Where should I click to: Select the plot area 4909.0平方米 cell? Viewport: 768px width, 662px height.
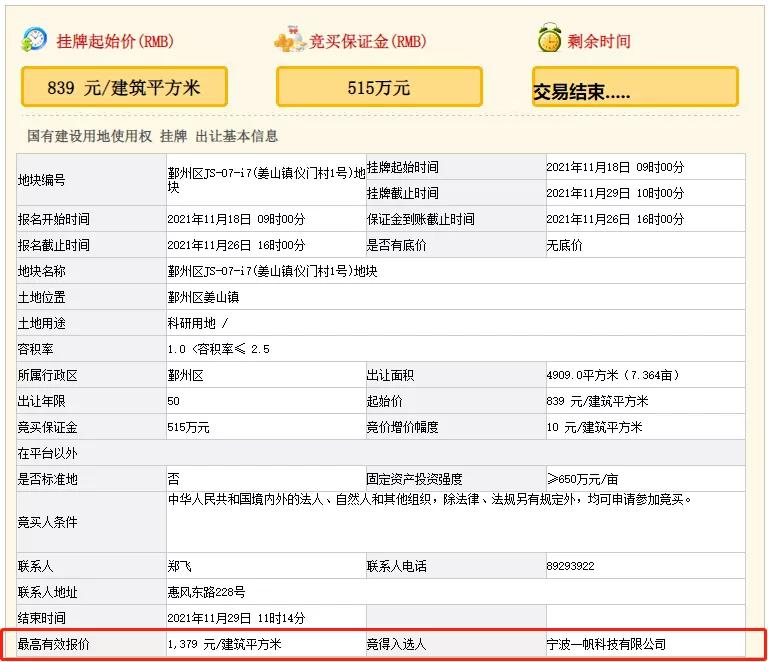click(612, 375)
